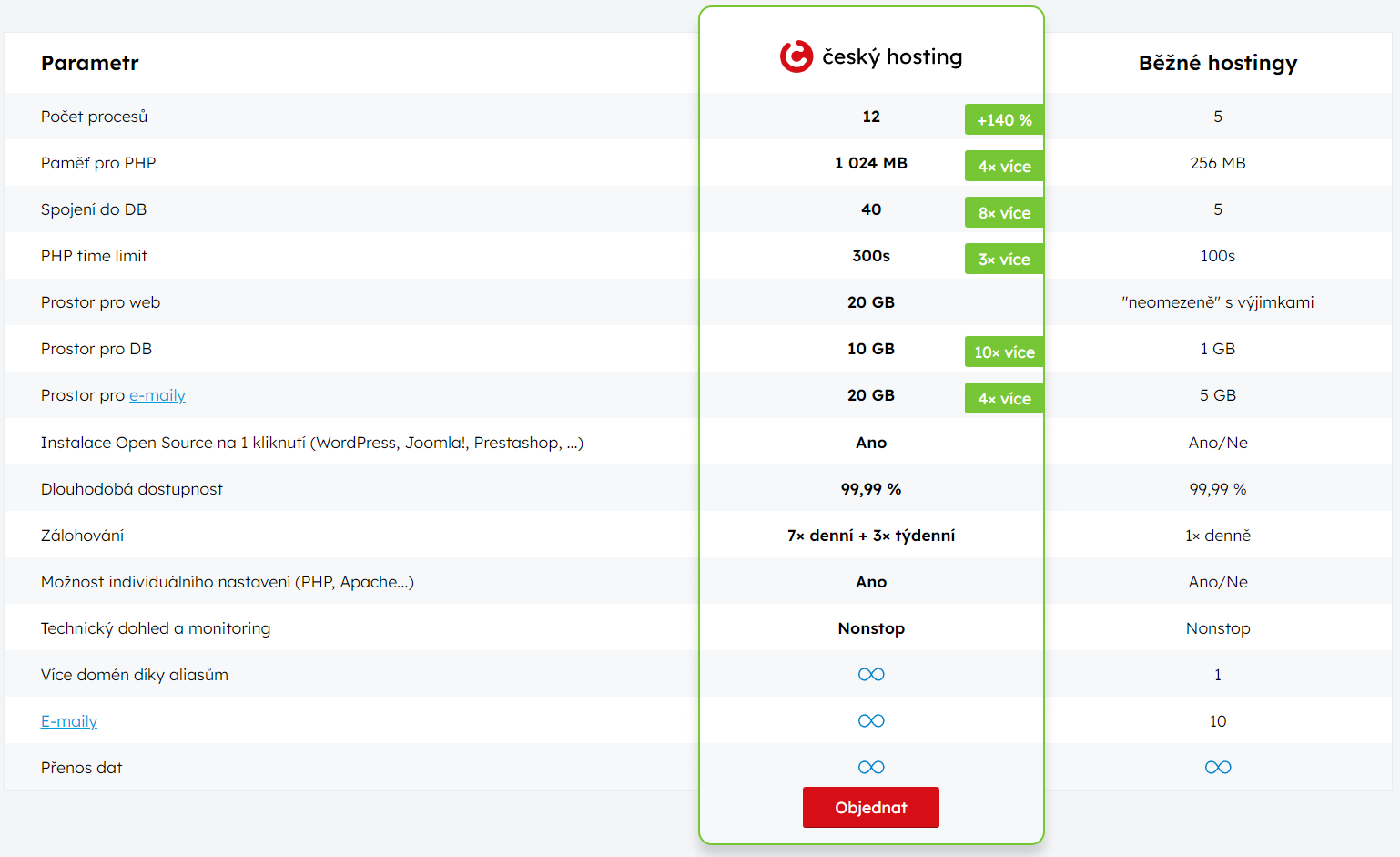Click the Dlouhodobá dostupnost label
The height and width of the screenshot is (857, 1400).
(x=132, y=489)
